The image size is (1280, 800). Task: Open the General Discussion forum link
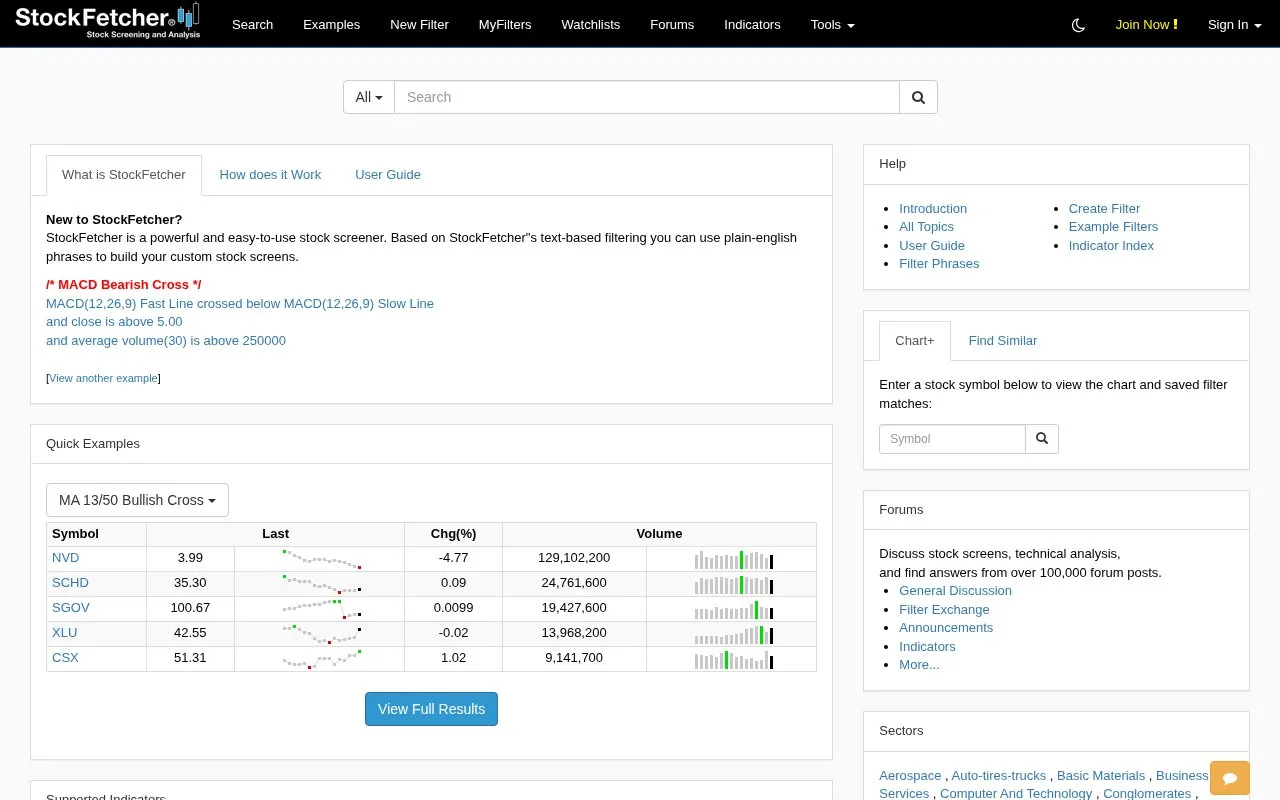(955, 591)
